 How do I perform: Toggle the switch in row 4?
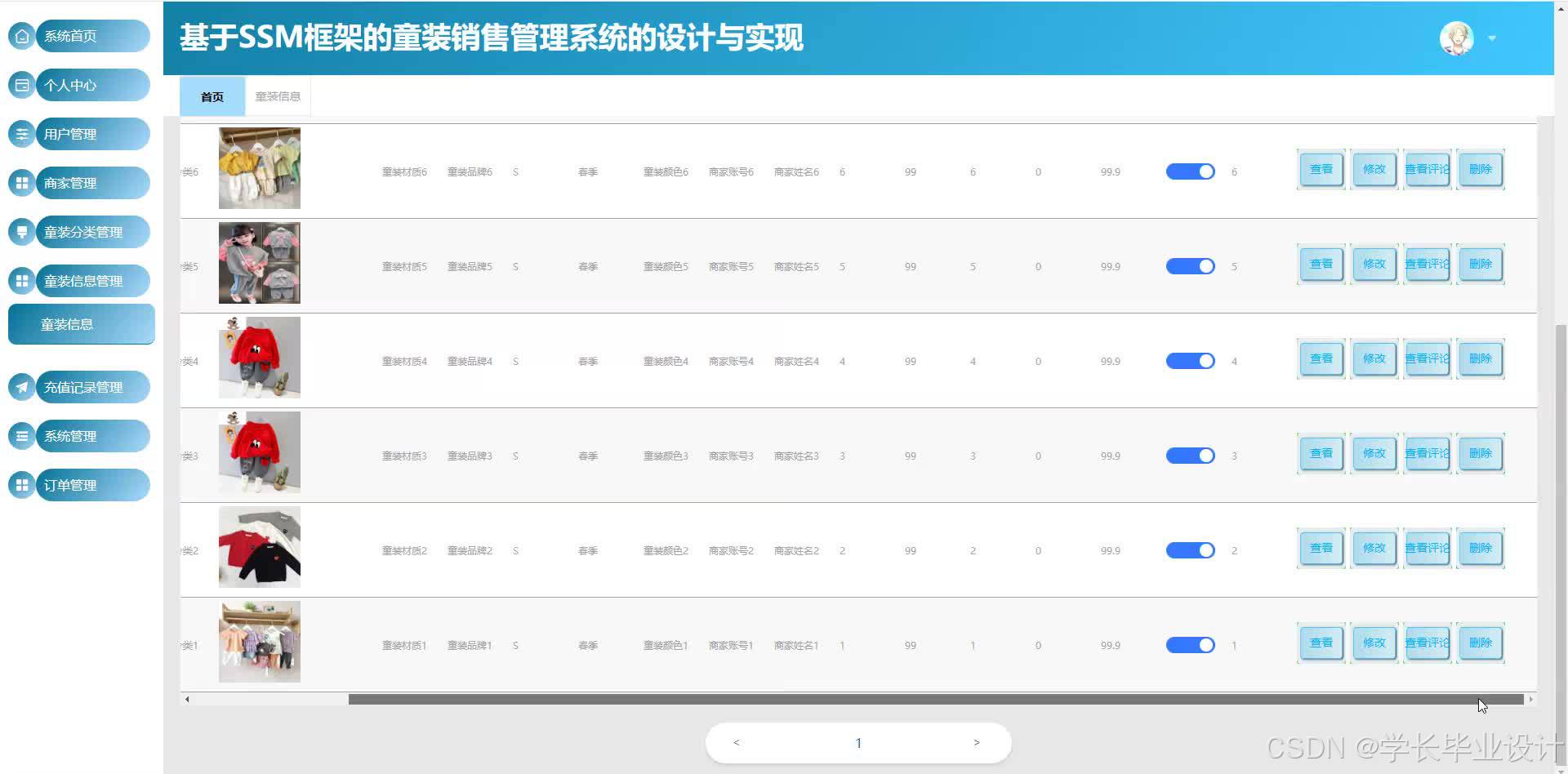[1190, 361]
